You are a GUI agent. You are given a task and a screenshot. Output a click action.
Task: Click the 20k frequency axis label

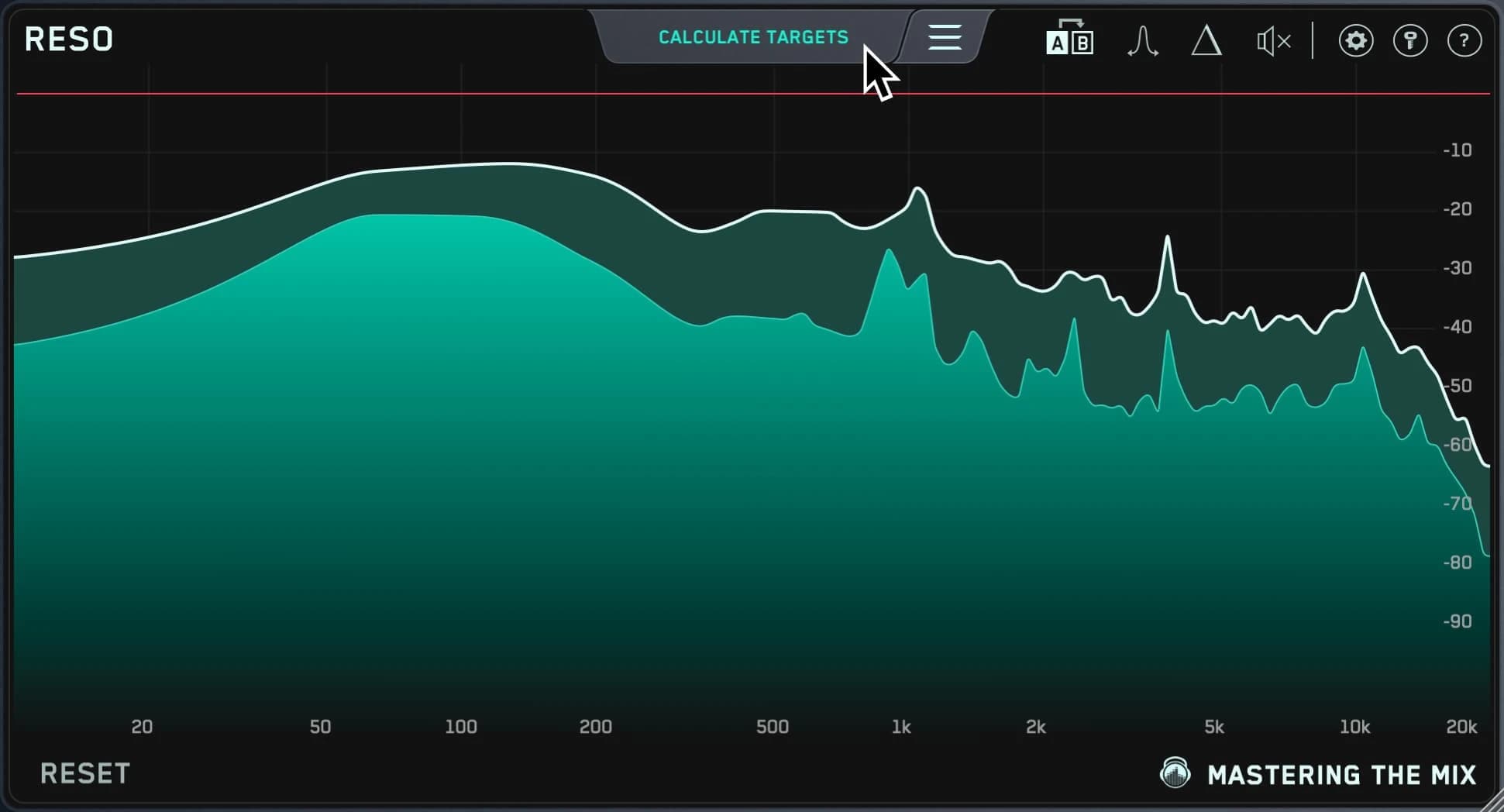point(1461,727)
